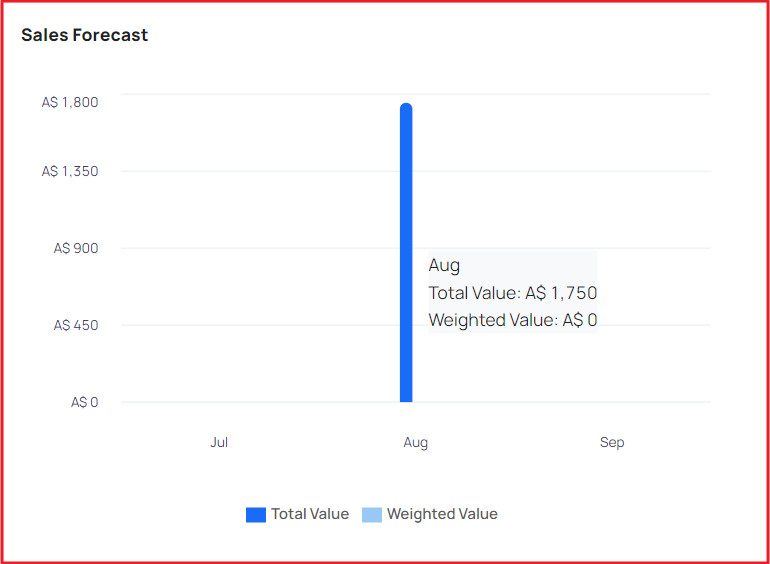Viewport: 770px width, 564px height.
Task: Click the A$ 900 axis value
Action: coord(76,248)
